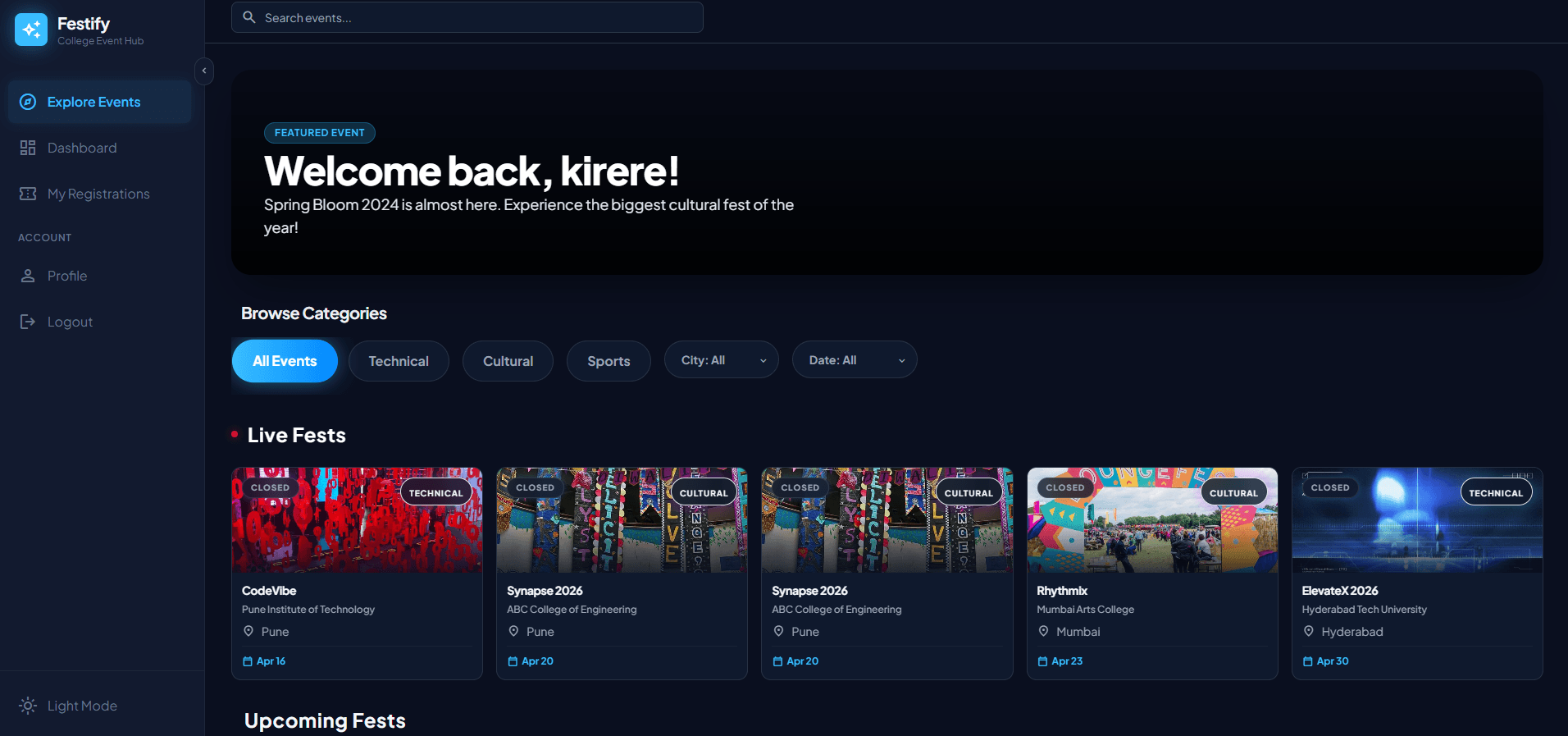The width and height of the screenshot is (1568, 736).
Task: Open the City: All dropdown
Action: click(722, 360)
